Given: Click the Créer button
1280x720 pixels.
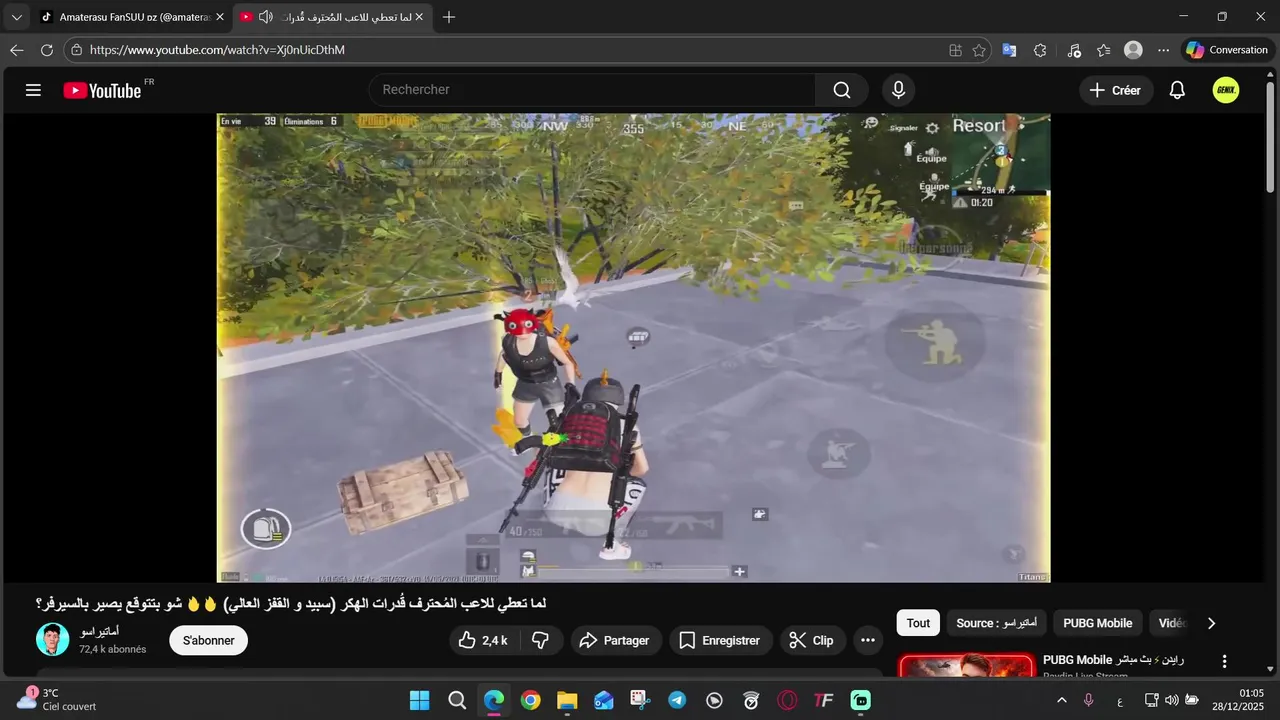Looking at the screenshot, I should pyautogui.click(x=1116, y=90).
